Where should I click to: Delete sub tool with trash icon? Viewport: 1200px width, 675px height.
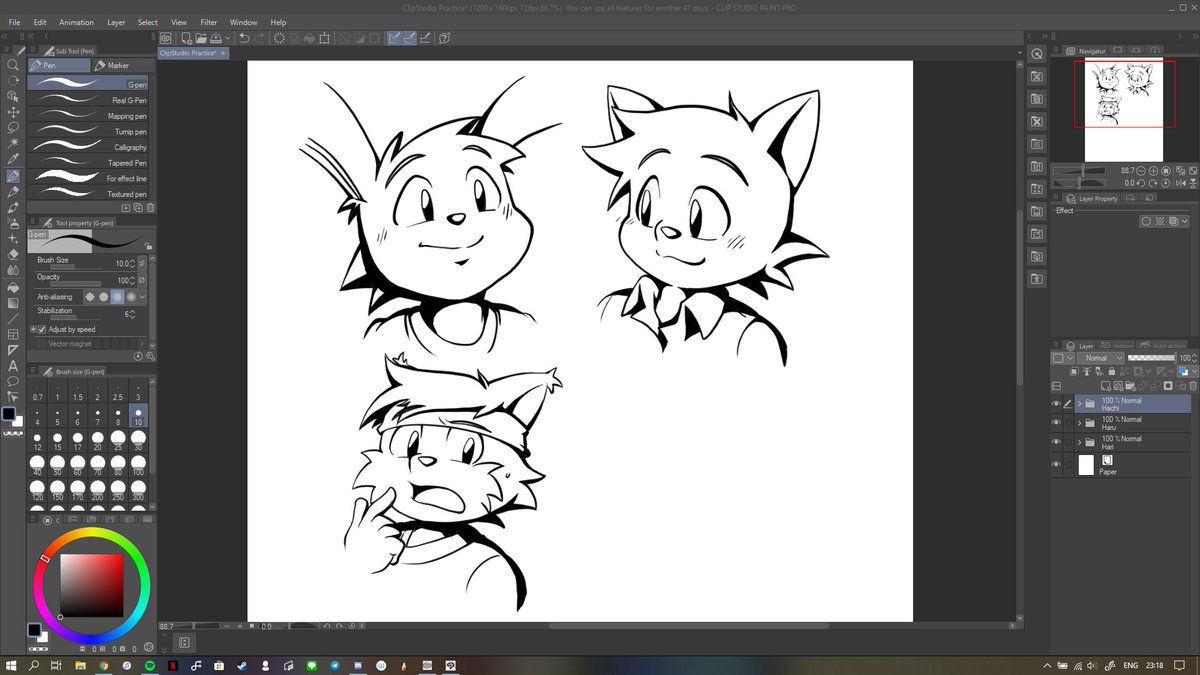(151, 208)
